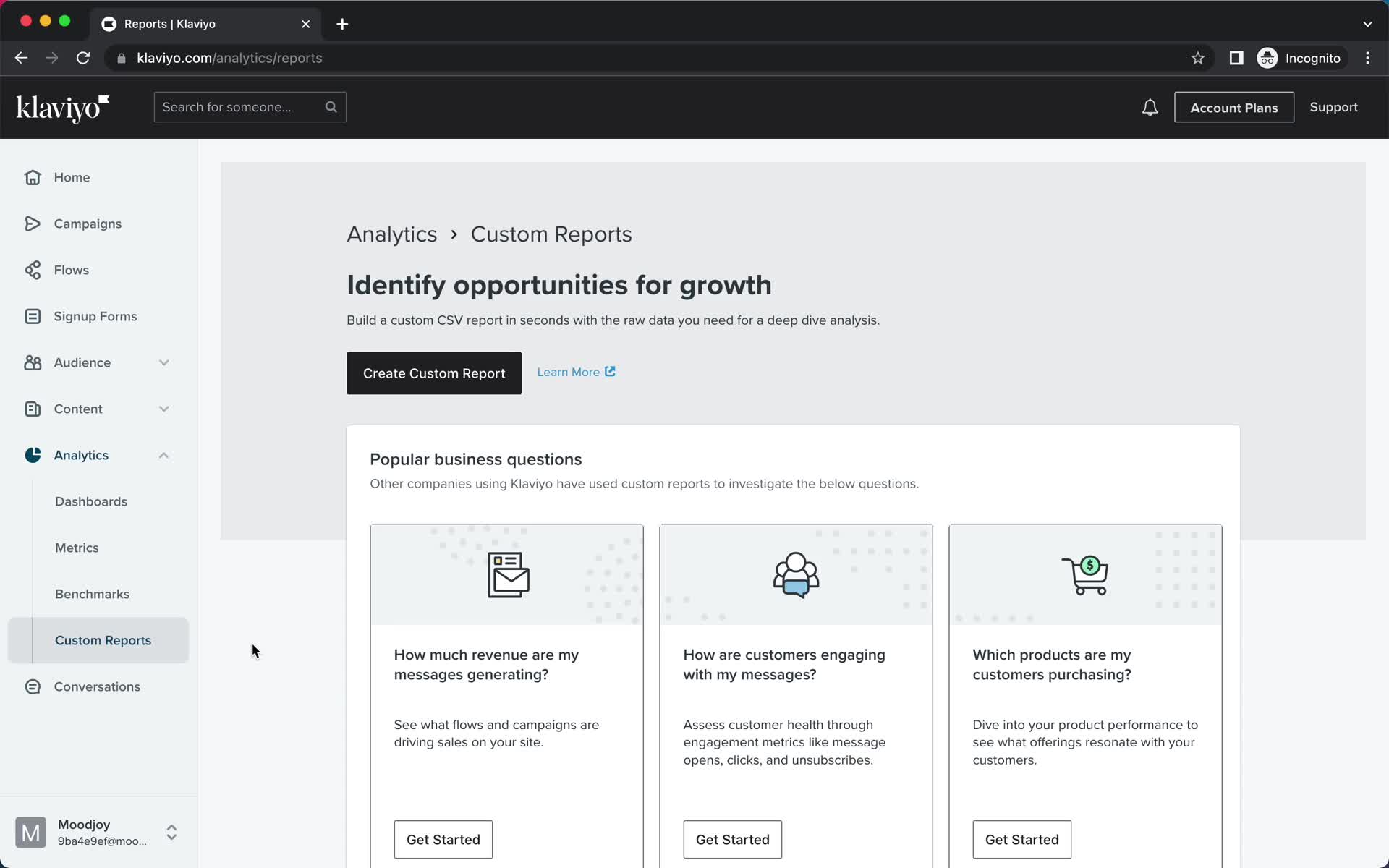Expand the Analytics navigation section
The width and height of the screenshot is (1389, 868).
coord(163,455)
